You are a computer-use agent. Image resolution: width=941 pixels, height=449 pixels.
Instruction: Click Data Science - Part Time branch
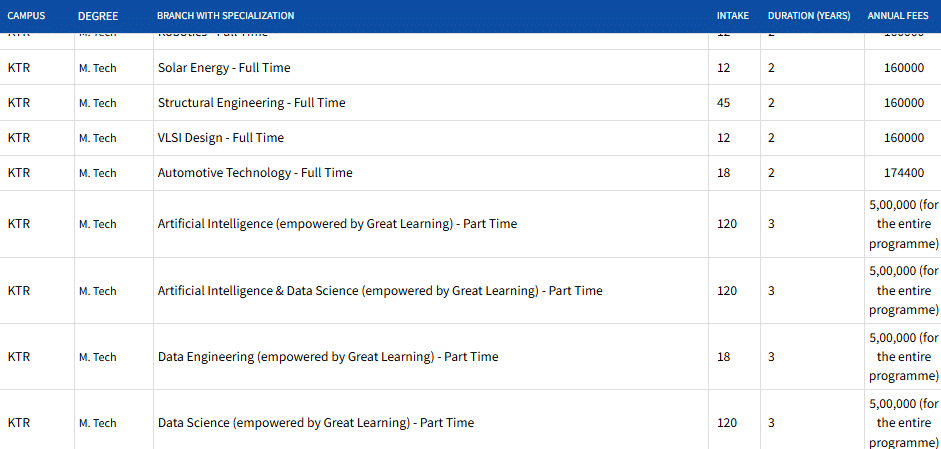click(x=316, y=423)
